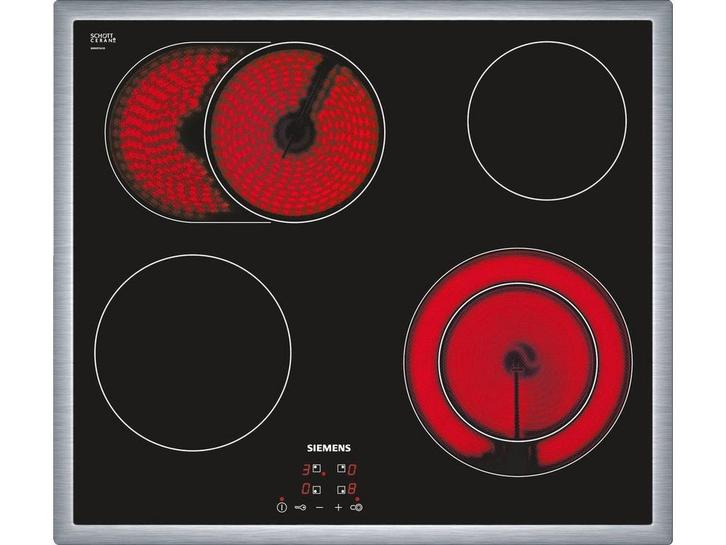This screenshot has height=545, width=726.
Task: Select the front-right cooking zone icon
Action: (x=341, y=489)
